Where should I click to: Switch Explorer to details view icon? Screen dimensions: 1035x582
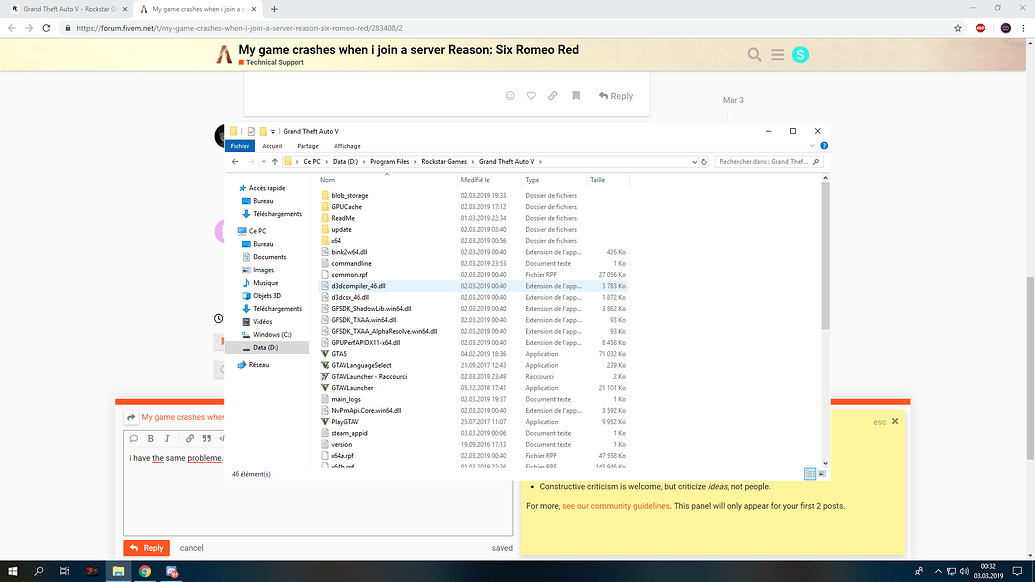click(x=810, y=474)
